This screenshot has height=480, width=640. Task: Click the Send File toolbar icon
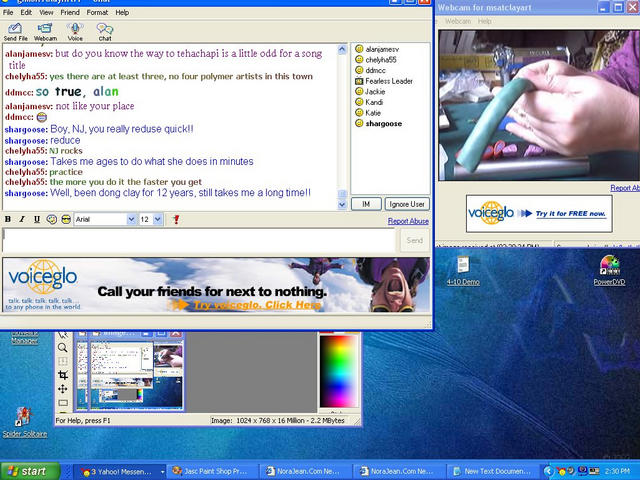(x=16, y=32)
